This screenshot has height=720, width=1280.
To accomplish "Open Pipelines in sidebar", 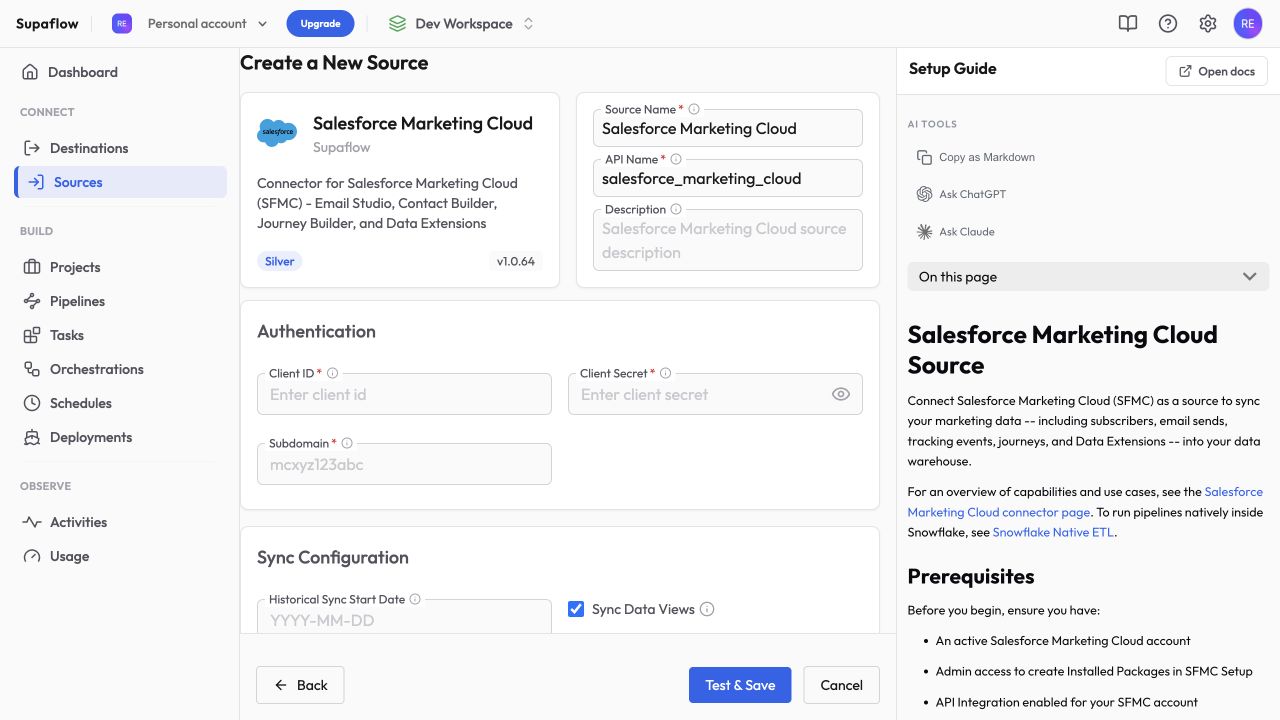I will coord(120,301).
